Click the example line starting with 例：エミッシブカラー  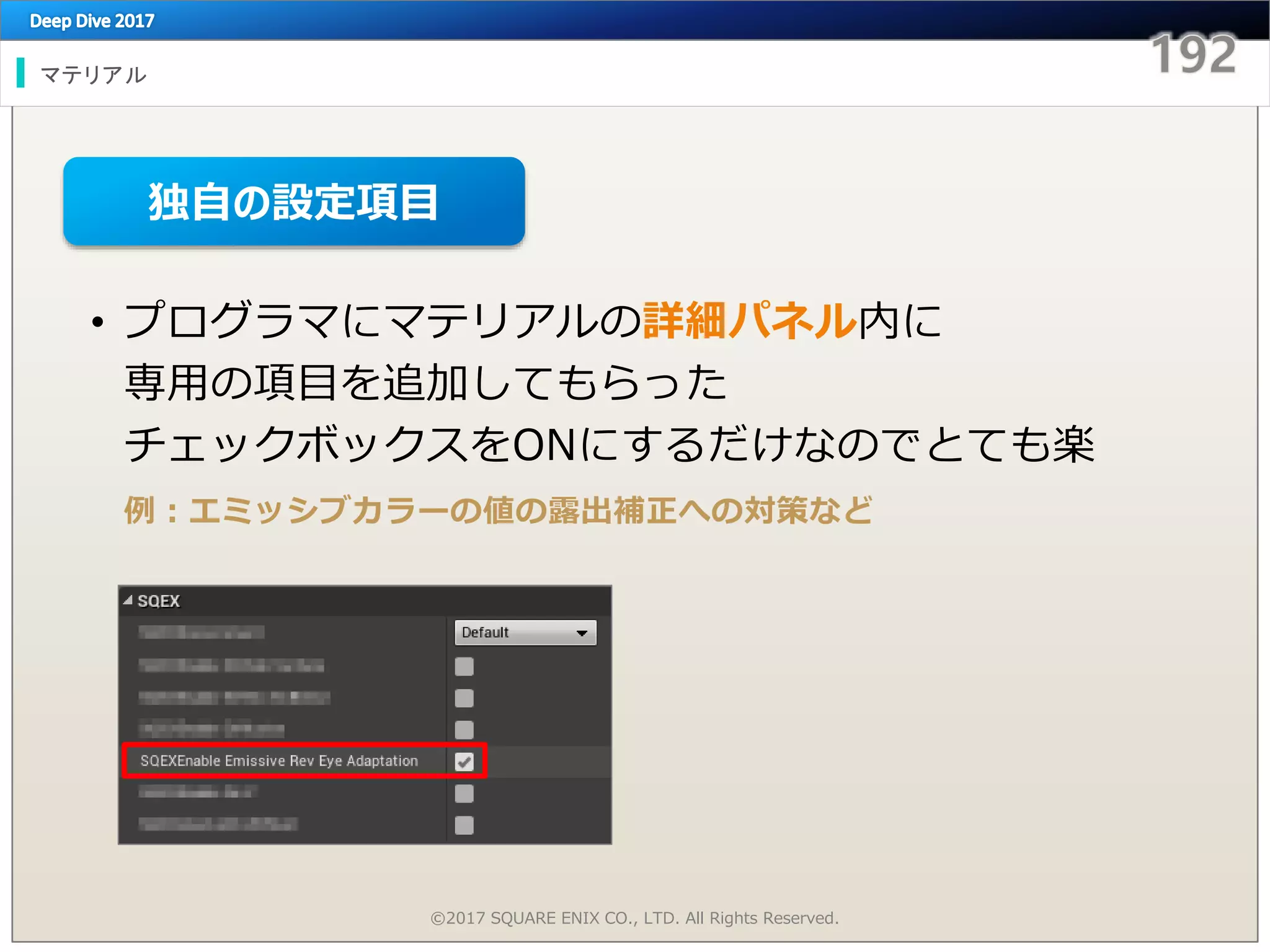pyautogui.click(x=498, y=511)
